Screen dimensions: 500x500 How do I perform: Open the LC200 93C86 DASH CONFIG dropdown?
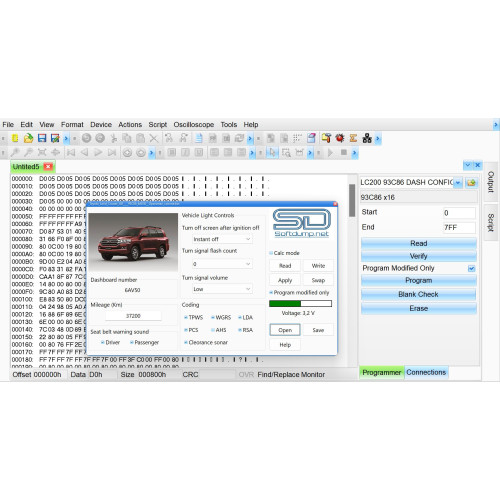click(458, 183)
